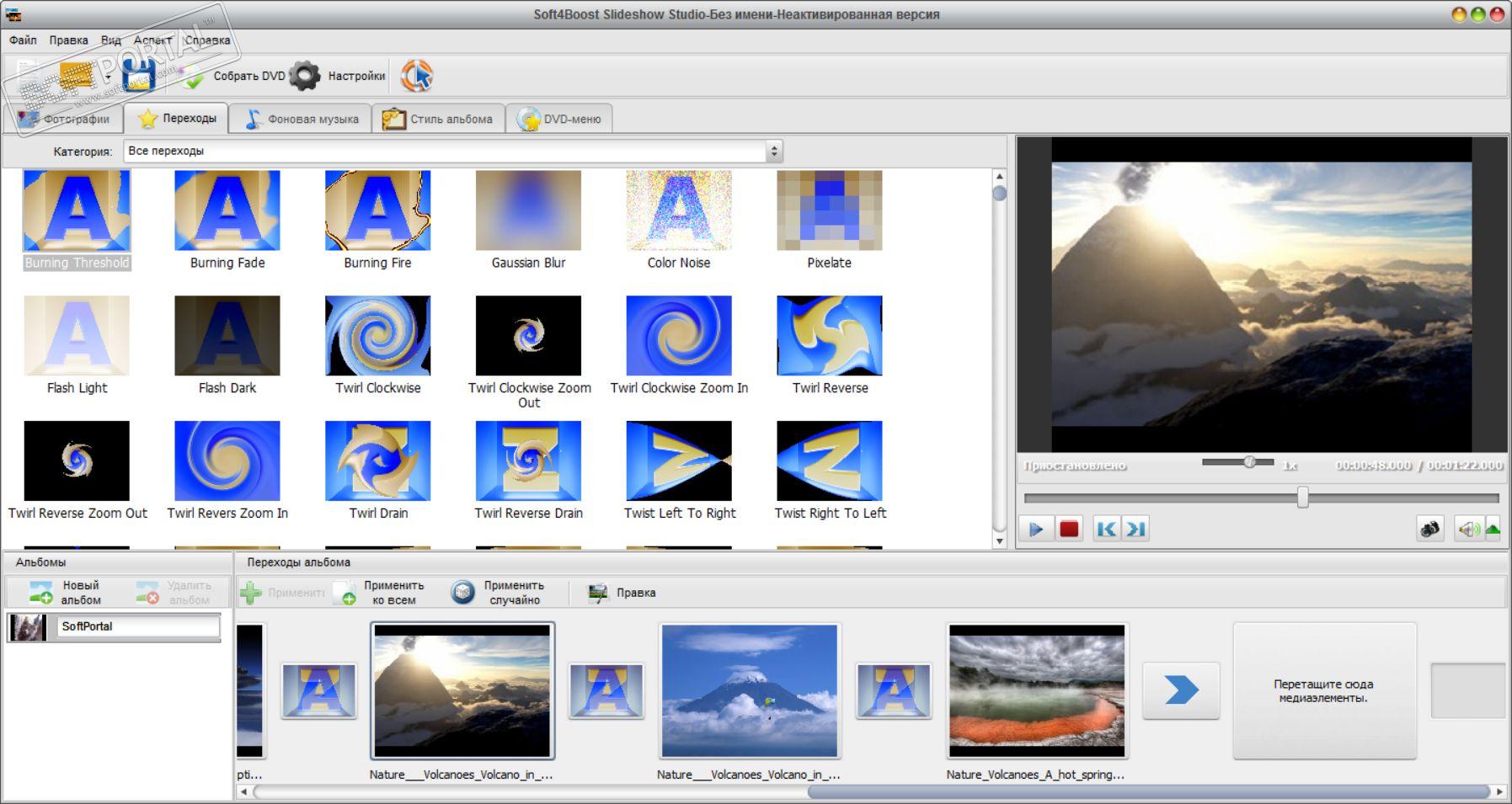
Task: Click Применить ко всем button
Action: click(379, 593)
